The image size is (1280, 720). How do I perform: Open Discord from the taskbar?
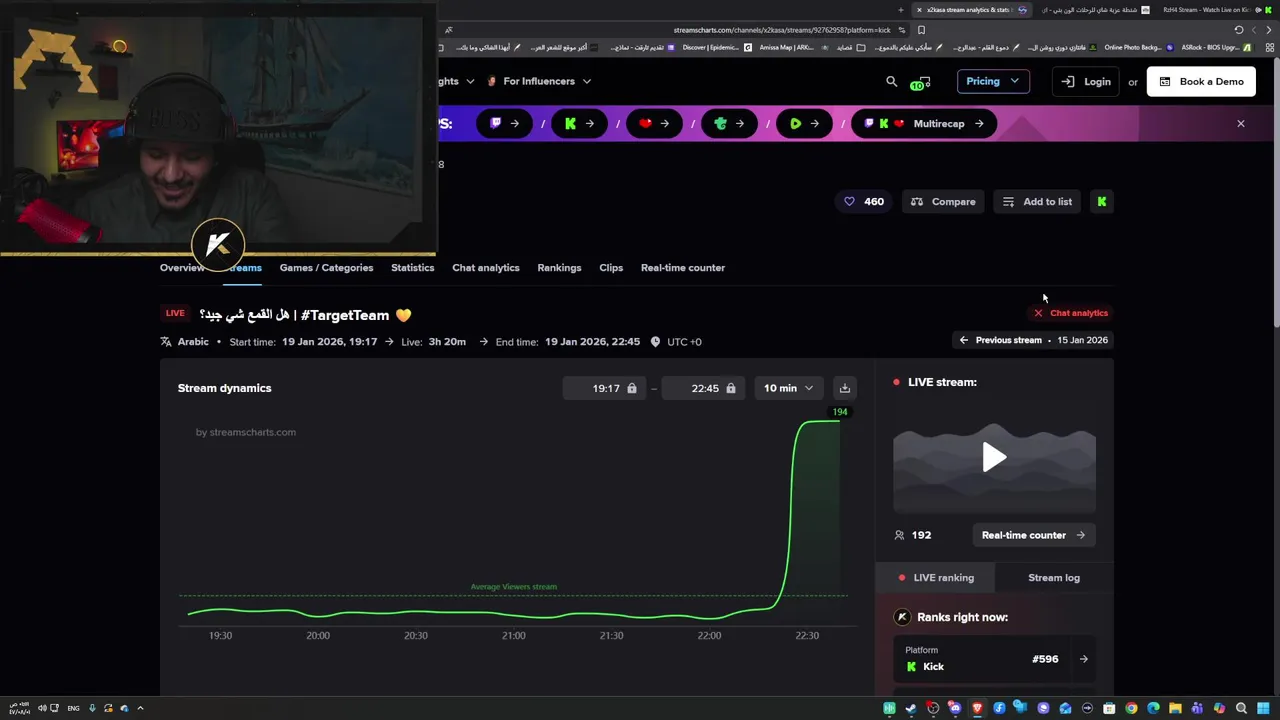pos(955,708)
